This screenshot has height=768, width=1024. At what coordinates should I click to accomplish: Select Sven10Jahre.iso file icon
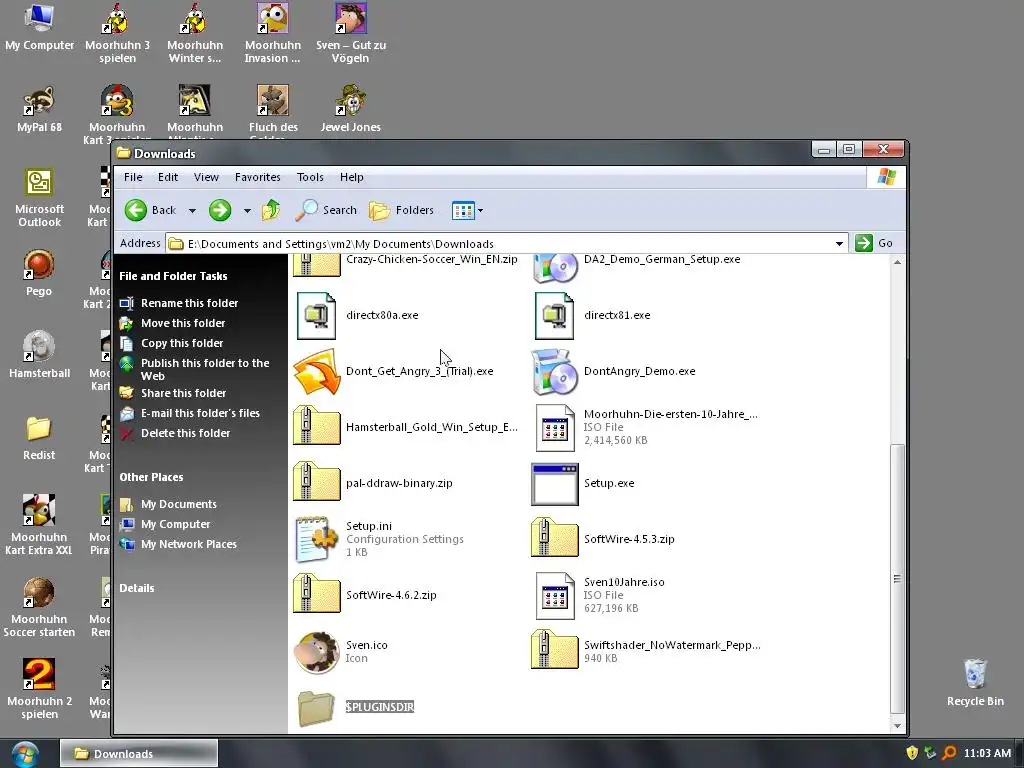pos(554,596)
